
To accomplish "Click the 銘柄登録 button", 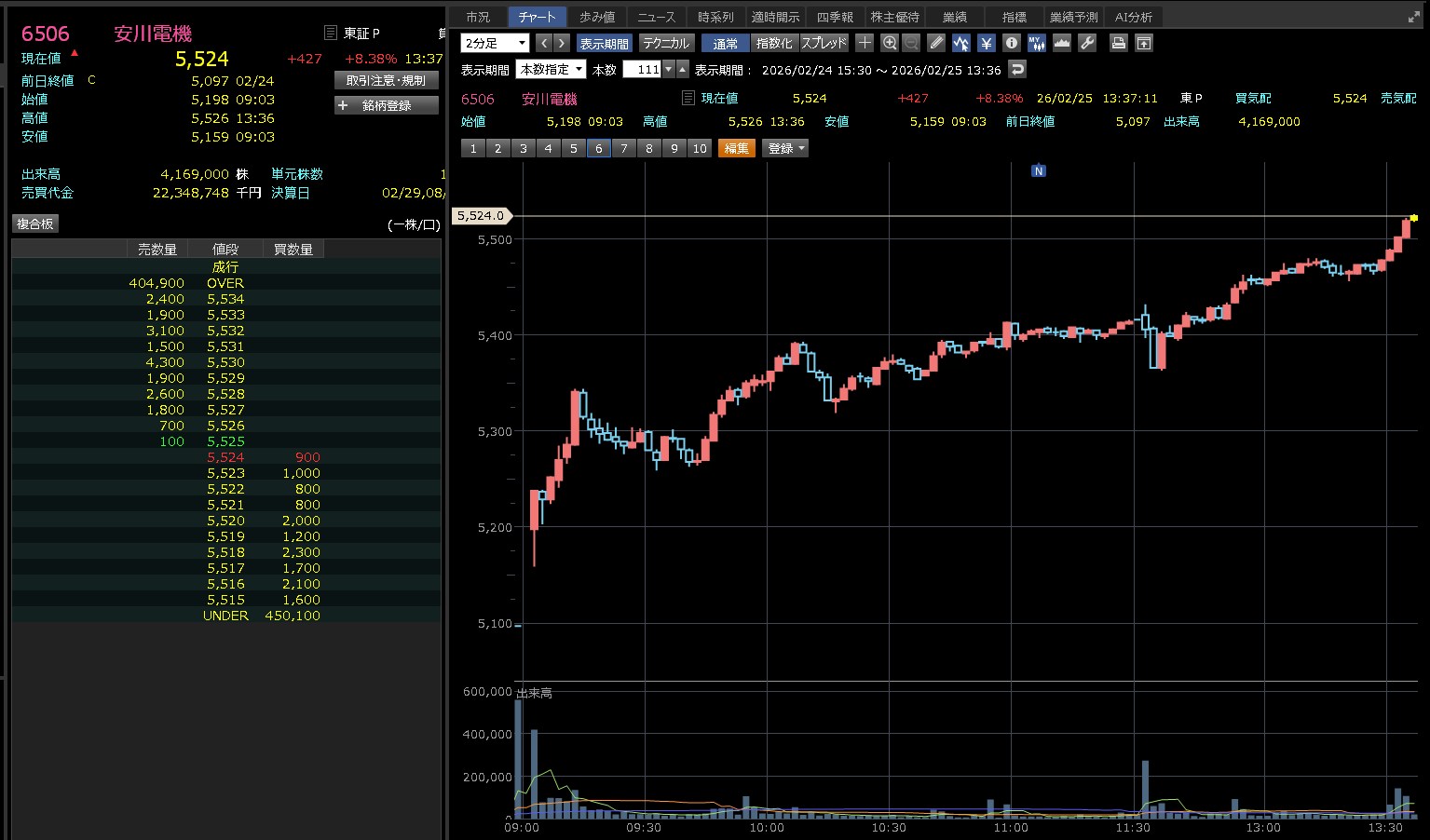I will [x=386, y=105].
